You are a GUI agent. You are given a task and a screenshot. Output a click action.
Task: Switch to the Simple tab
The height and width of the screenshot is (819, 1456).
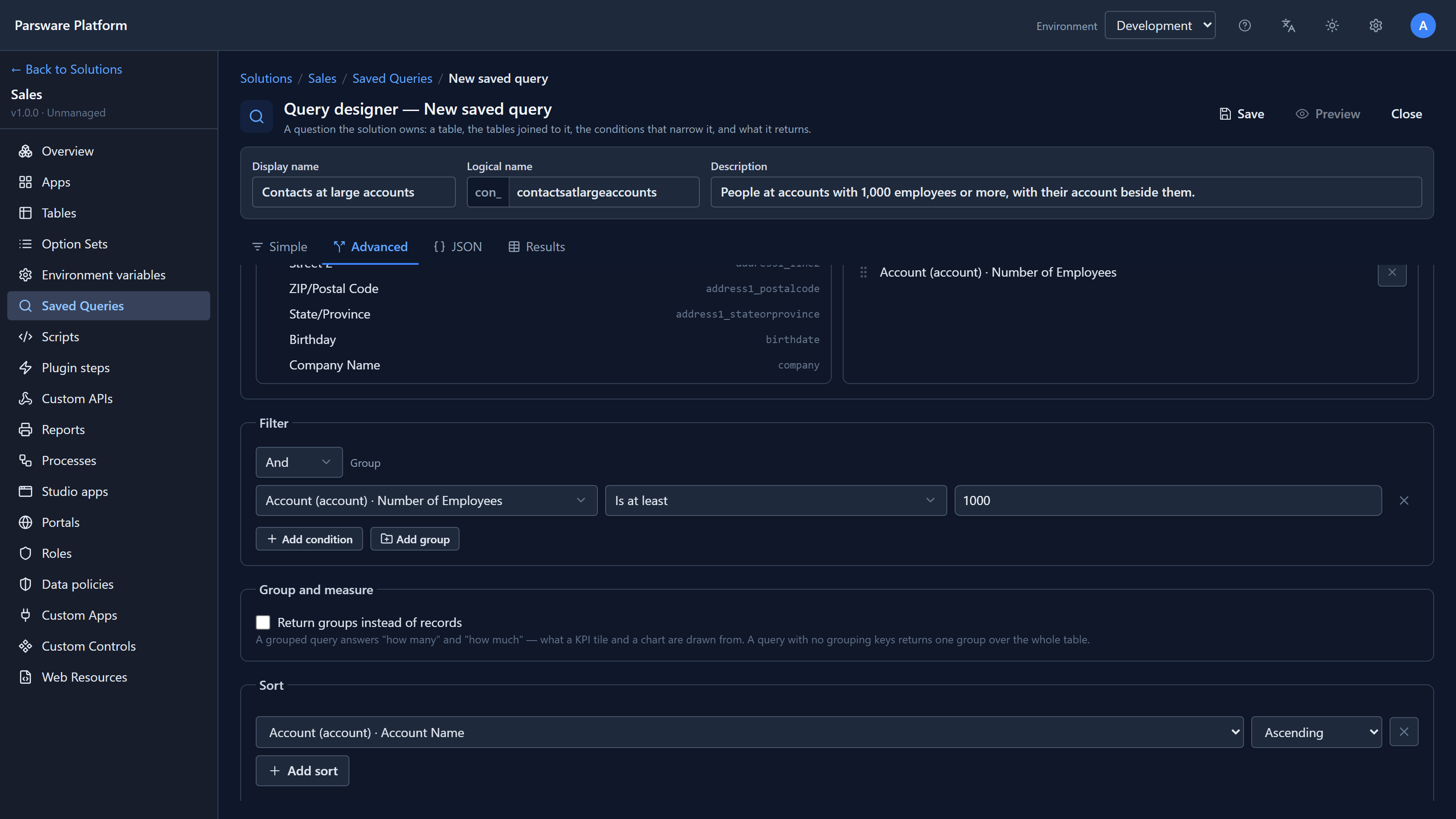pyautogui.click(x=280, y=247)
